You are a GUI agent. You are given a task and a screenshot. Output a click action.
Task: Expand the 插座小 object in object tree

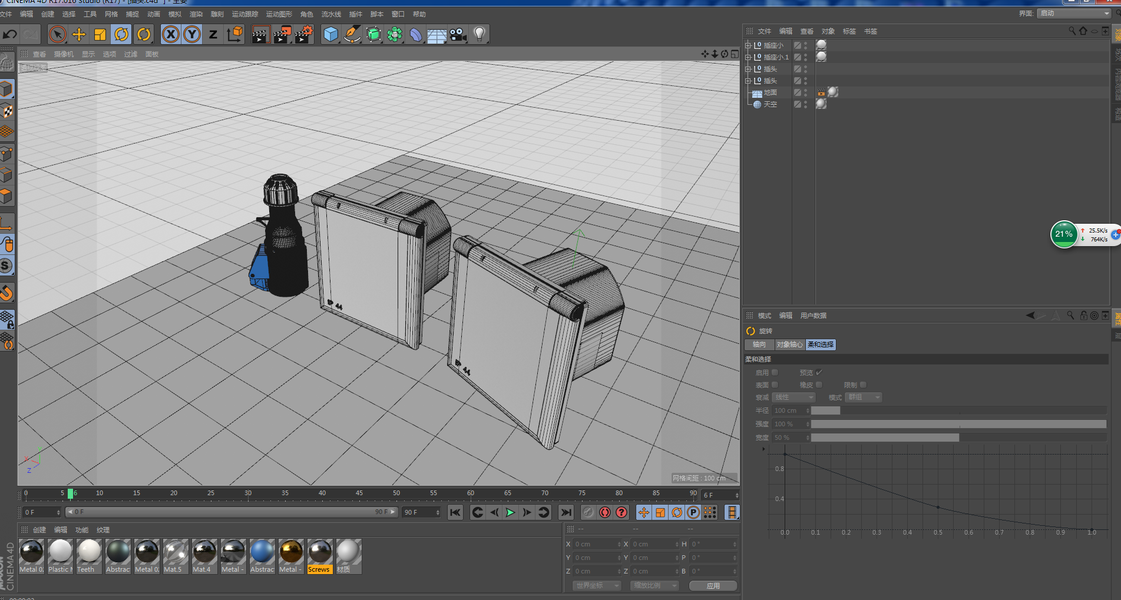tap(748, 45)
